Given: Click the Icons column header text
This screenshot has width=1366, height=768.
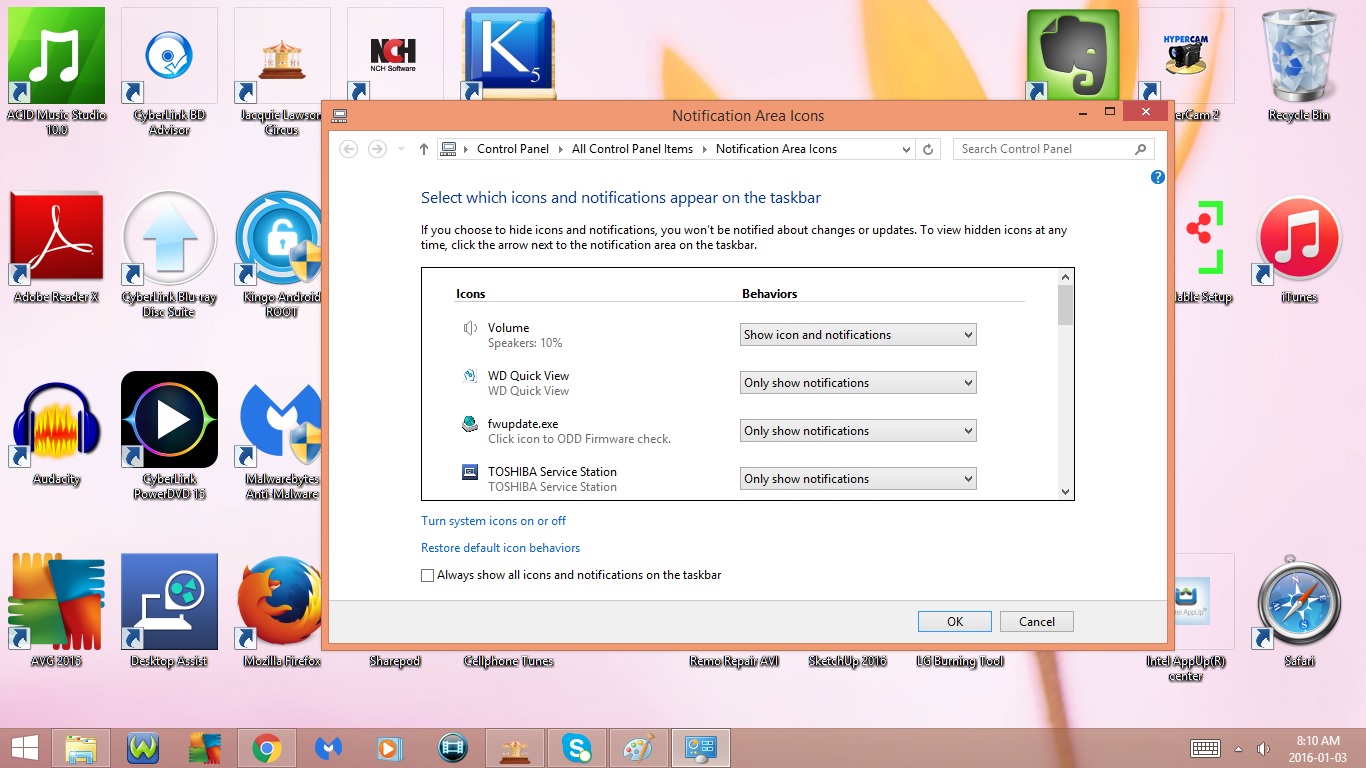Looking at the screenshot, I should 471,294.
